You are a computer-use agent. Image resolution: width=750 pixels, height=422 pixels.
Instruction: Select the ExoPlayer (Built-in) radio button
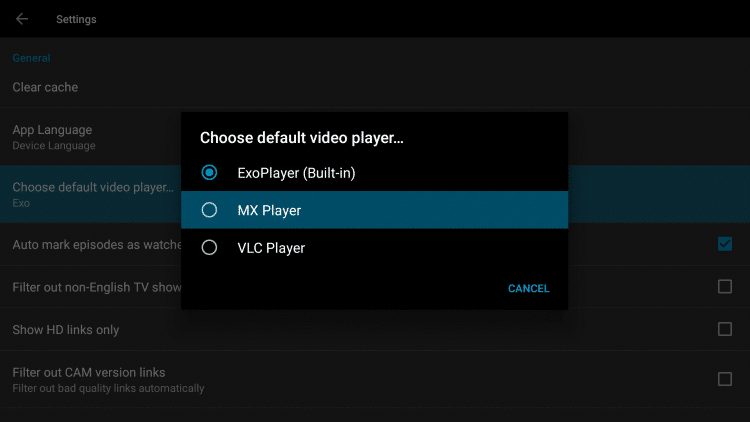pyautogui.click(x=209, y=173)
